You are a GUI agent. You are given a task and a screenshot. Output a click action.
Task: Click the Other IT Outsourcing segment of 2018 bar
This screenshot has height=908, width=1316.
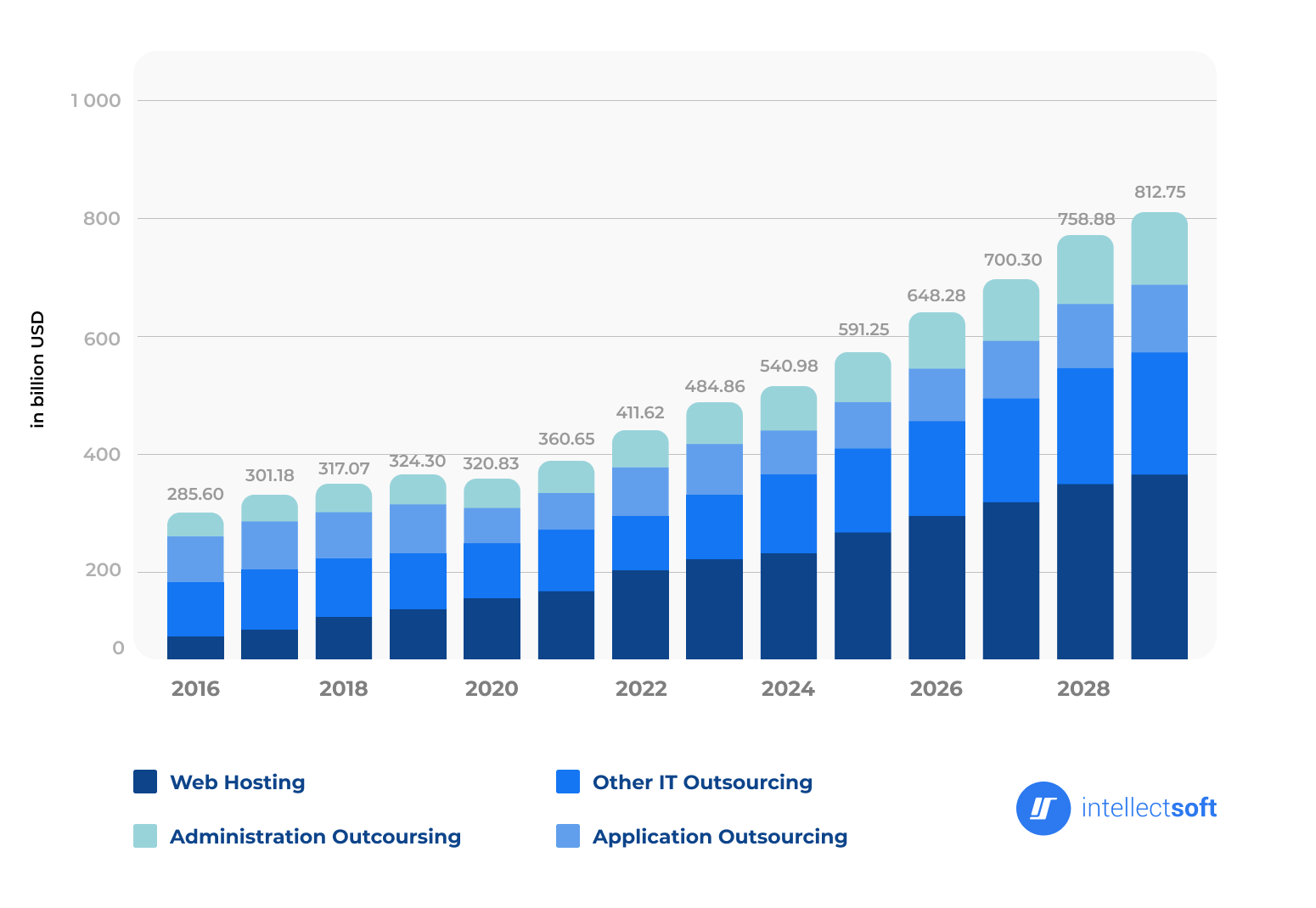point(344,587)
